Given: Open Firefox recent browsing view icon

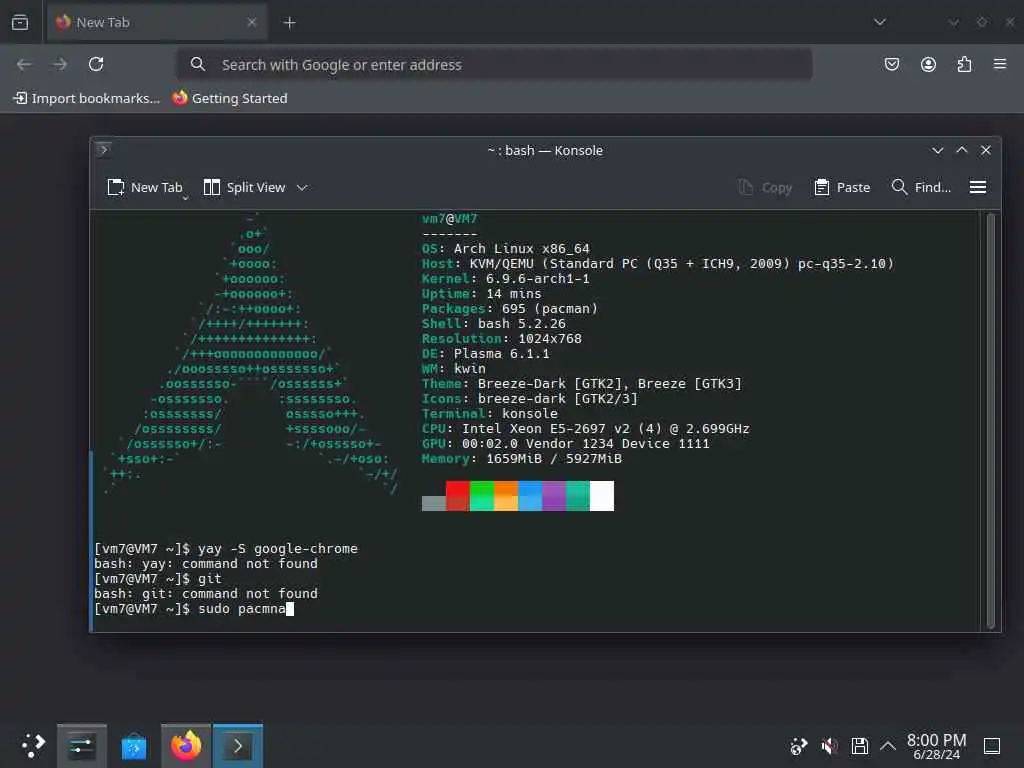Looking at the screenshot, I should coord(20,22).
